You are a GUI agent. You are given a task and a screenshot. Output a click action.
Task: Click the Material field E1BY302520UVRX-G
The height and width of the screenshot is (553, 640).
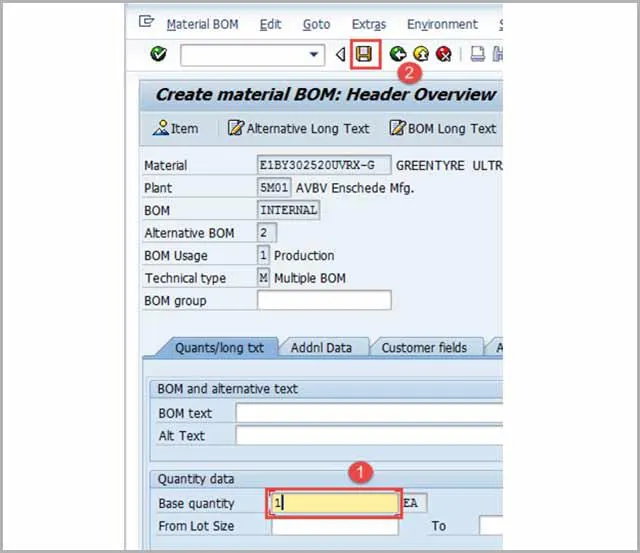pyautogui.click(x=324, y=165)
